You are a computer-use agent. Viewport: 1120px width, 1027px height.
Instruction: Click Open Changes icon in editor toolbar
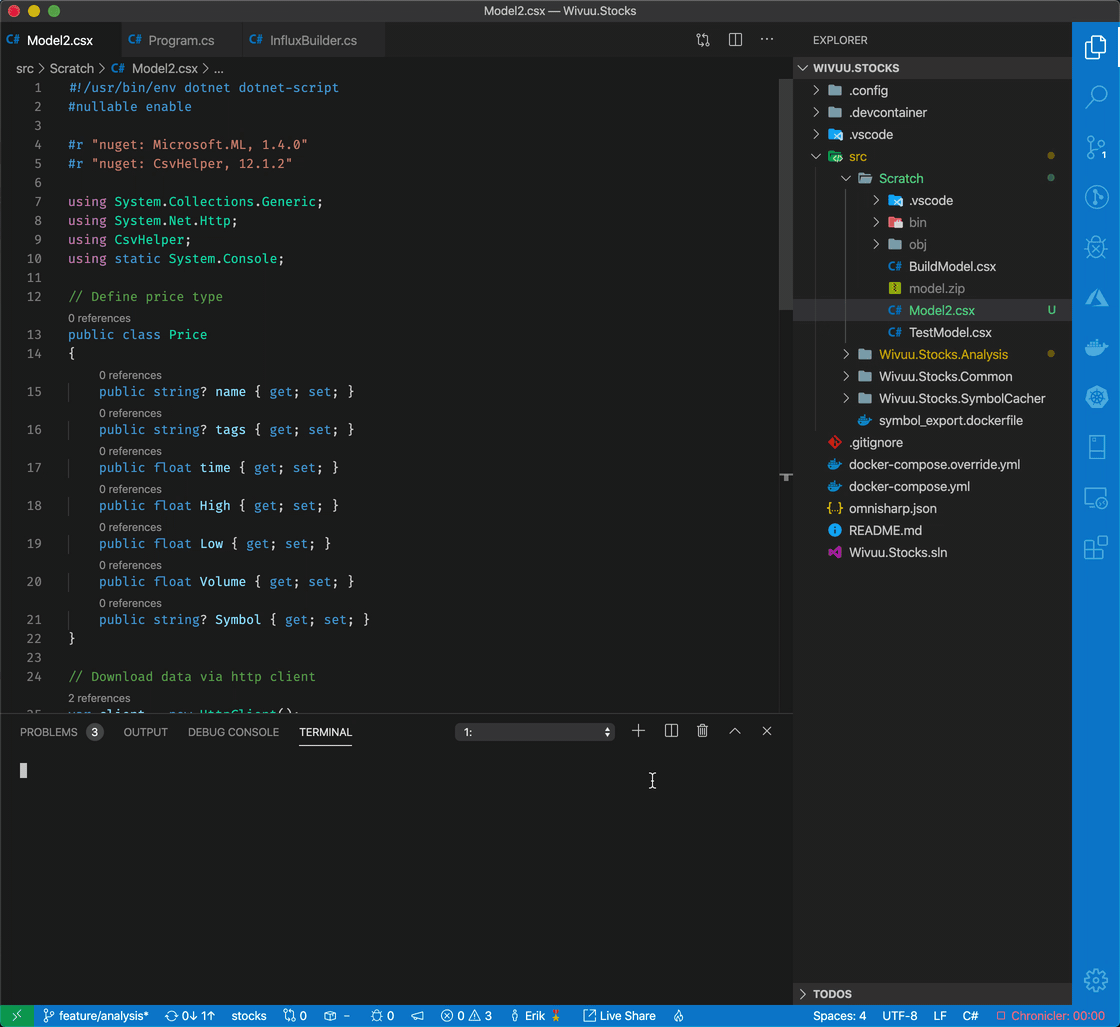[703, 40]
